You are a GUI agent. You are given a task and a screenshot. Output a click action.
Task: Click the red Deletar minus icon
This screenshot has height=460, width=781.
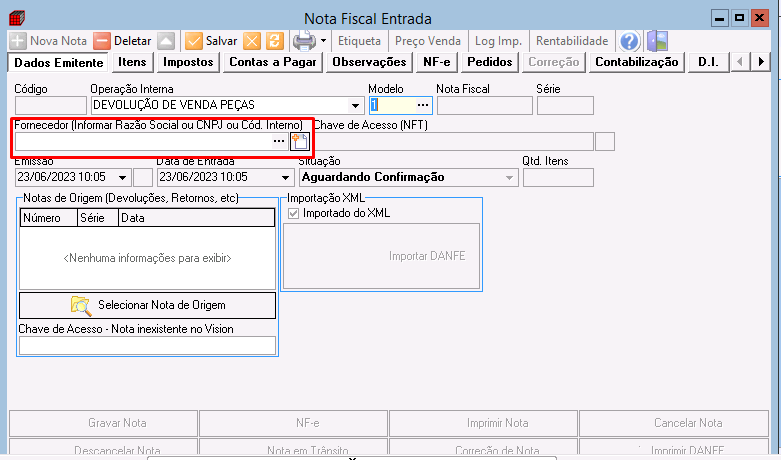[x=102, y=41]
